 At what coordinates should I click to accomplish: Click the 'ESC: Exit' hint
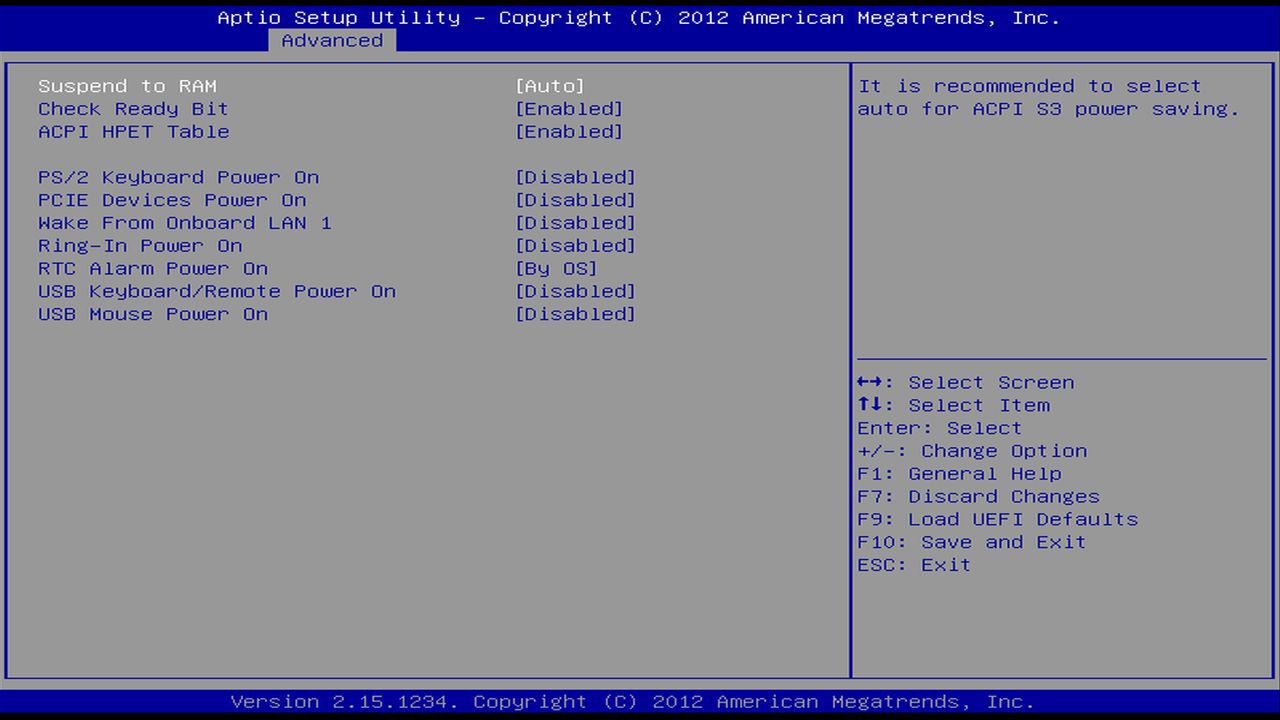(x=914, y=566)
